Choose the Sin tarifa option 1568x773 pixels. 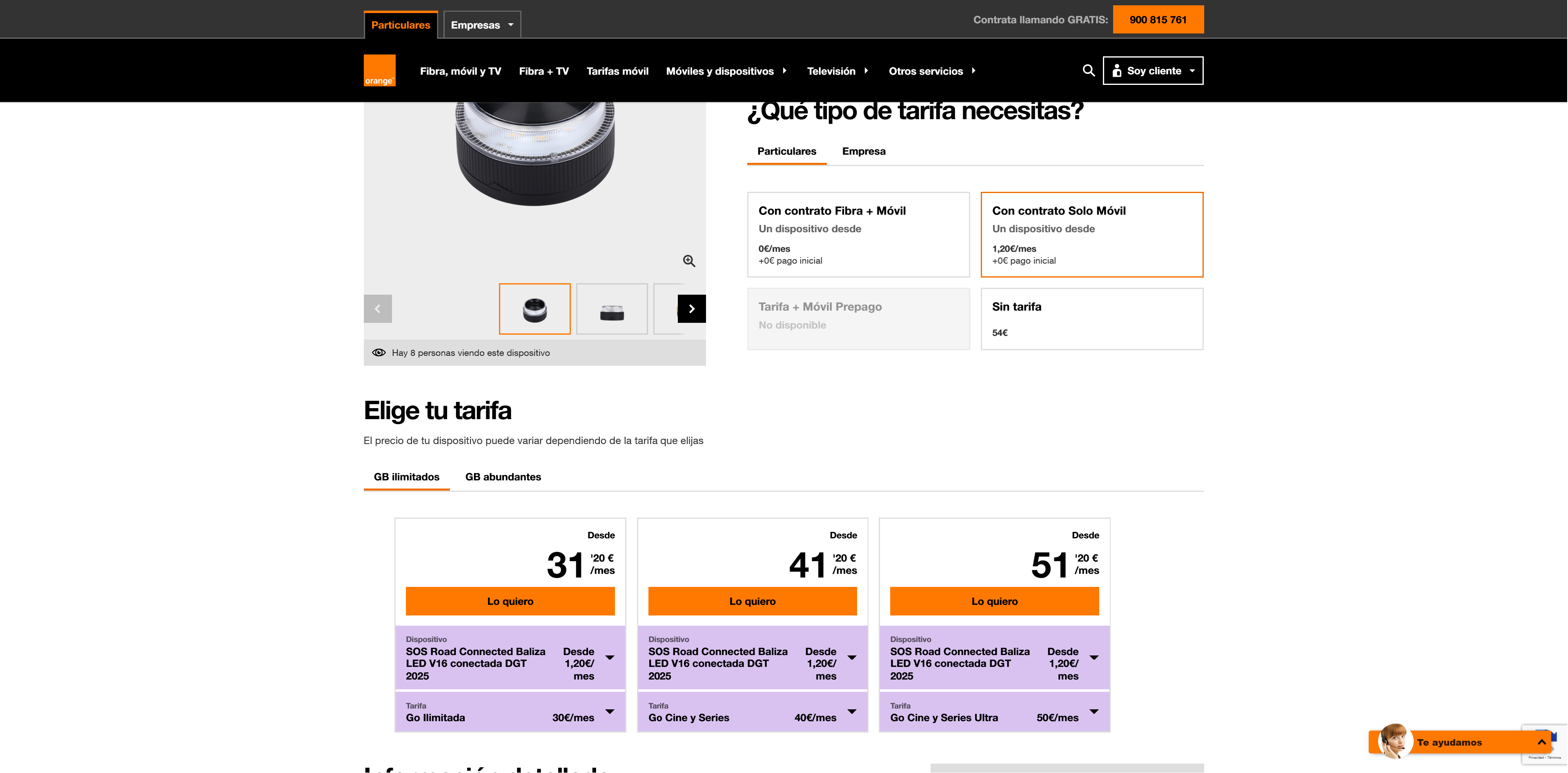coord(1091,319)
